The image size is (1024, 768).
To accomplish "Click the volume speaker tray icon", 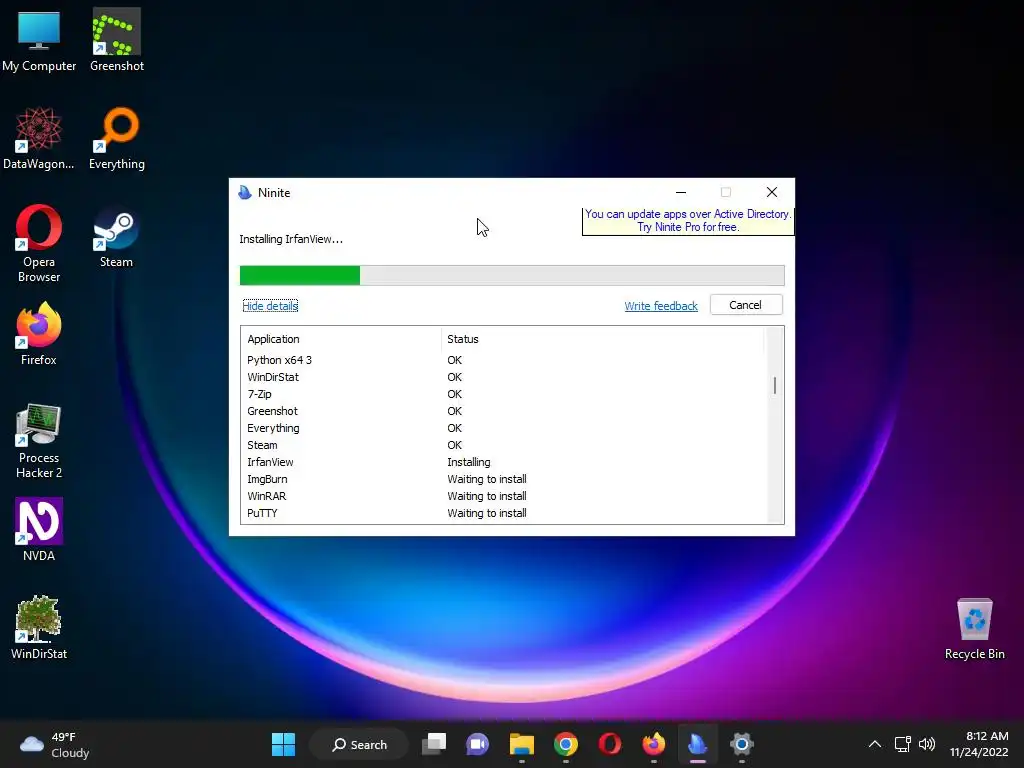I will click(927, 744).
